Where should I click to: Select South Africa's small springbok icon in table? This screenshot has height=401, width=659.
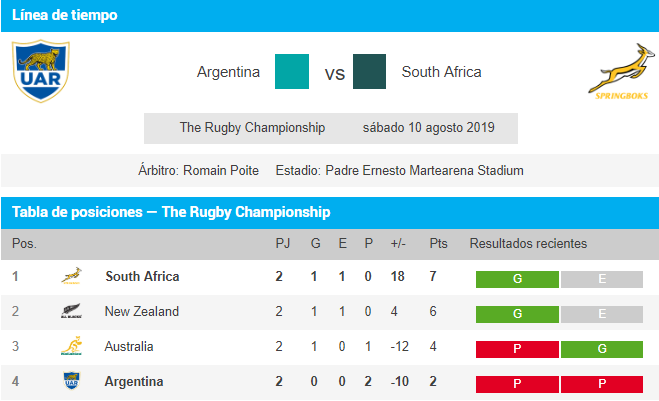pos(71,276)
